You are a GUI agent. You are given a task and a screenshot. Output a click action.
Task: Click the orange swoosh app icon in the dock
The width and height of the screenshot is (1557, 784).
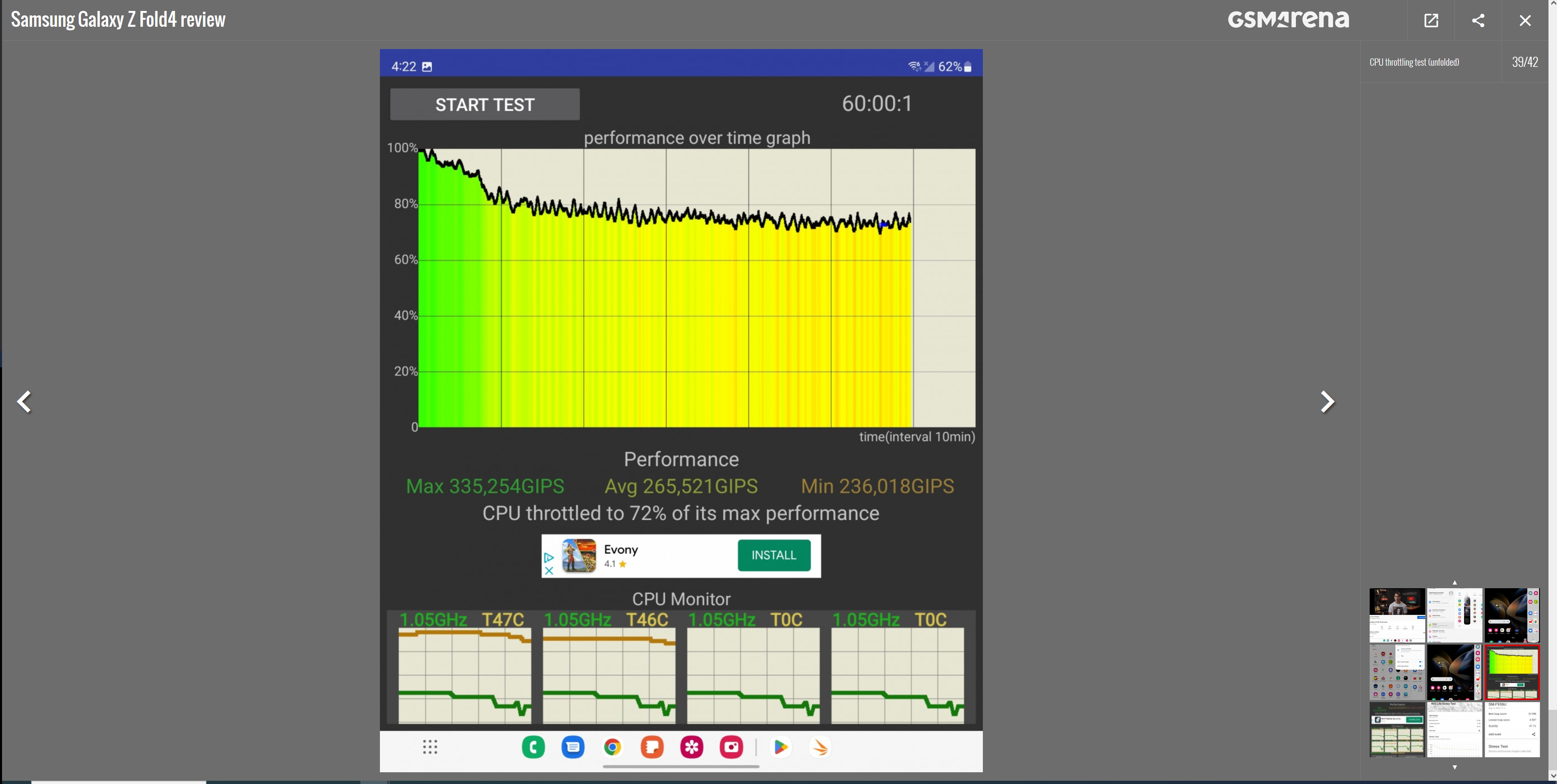(x=820, y=747)
